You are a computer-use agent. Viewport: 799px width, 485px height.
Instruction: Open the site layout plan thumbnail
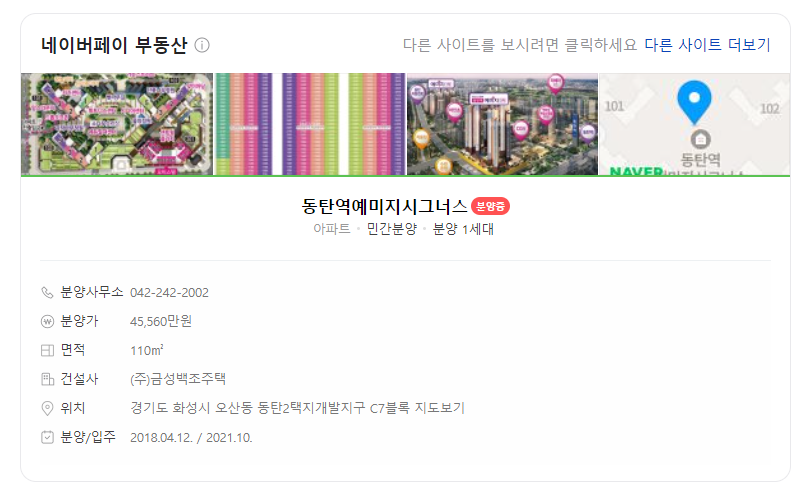[x=117, y=124]
